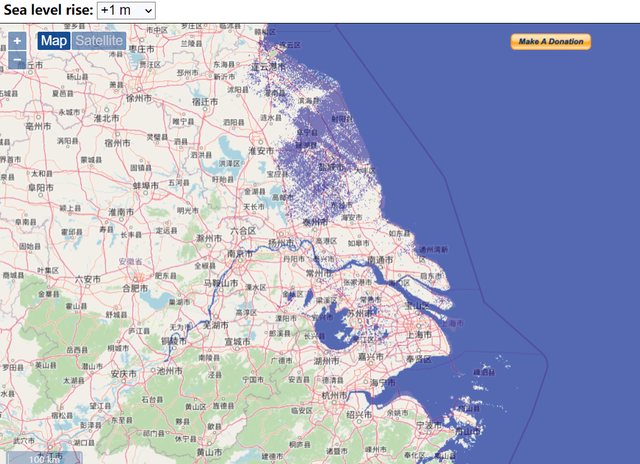
Task: Zoom in with the plus button
Action: click(x=17, y=41)
